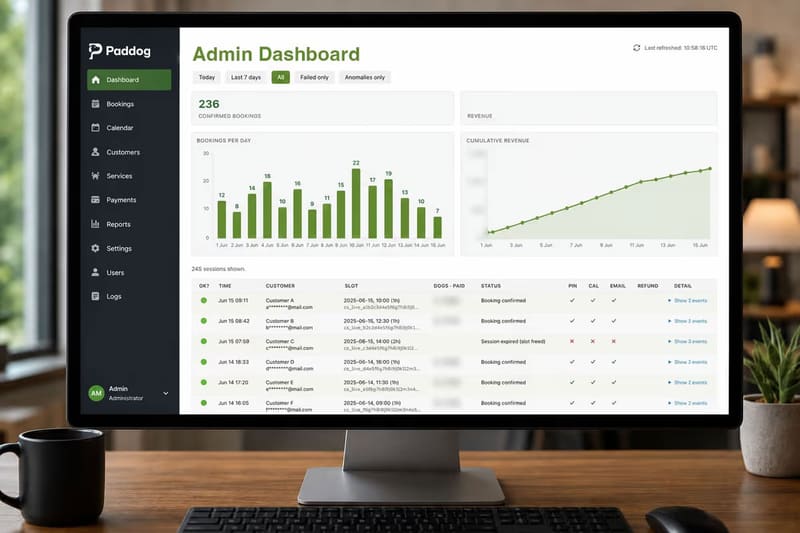
Task: Click the Paddog logo icon
Action: (95, 51)
